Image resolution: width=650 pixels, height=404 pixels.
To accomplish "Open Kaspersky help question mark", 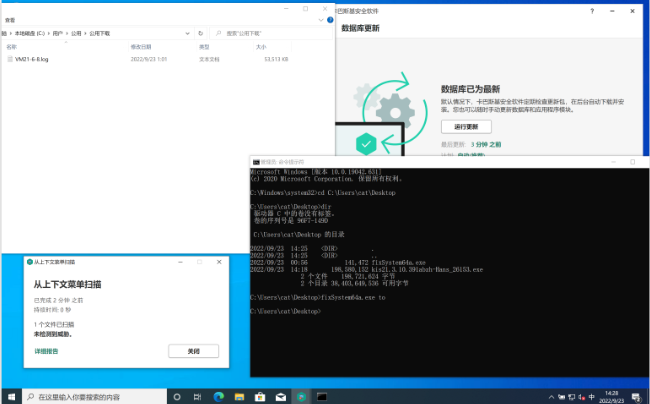I will [x=592, y=11].
